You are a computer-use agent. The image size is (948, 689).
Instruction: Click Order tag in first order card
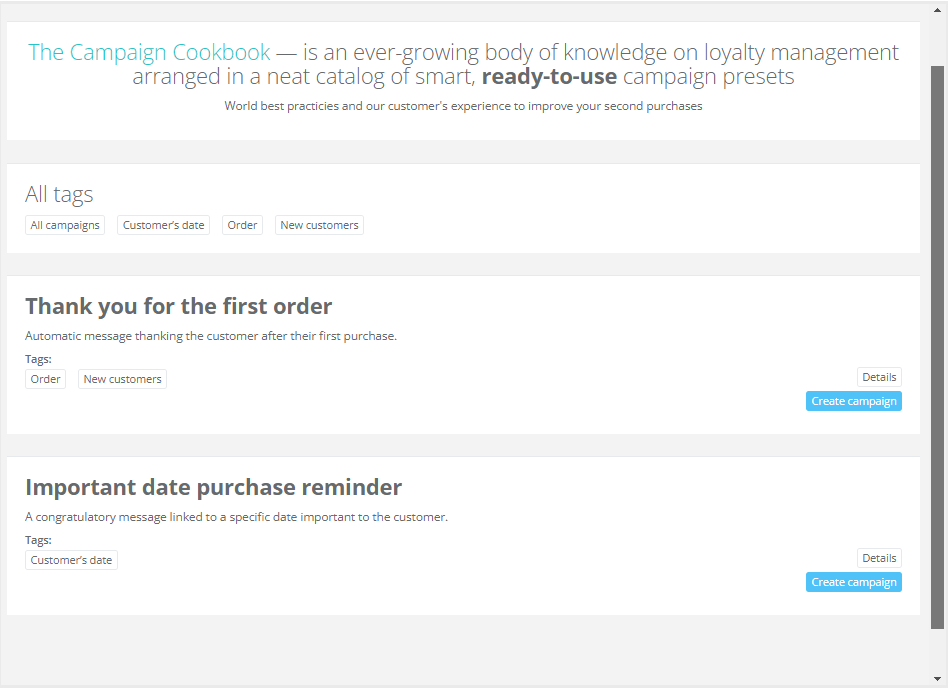click(x=45, y=379)
